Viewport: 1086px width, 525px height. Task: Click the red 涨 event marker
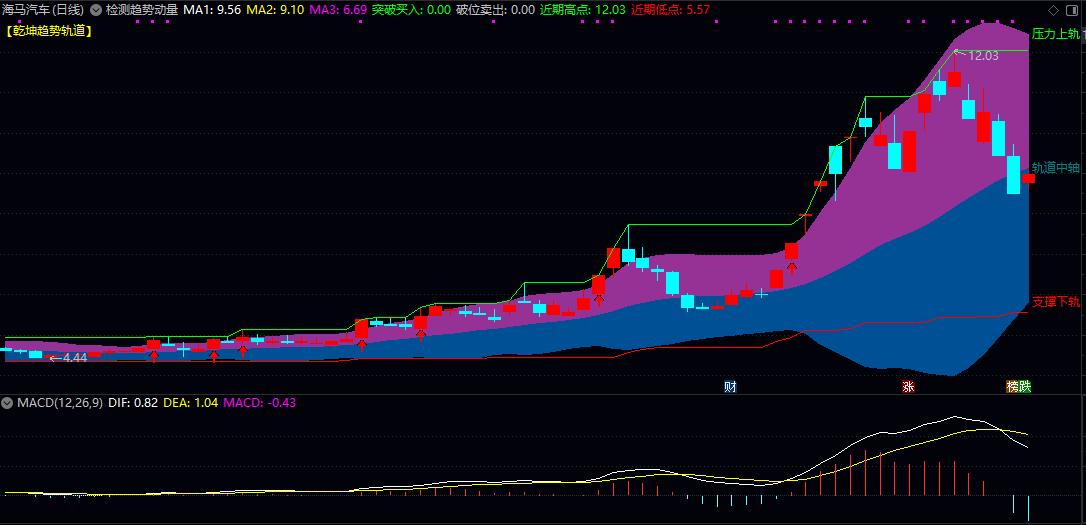tap(908, 386)
